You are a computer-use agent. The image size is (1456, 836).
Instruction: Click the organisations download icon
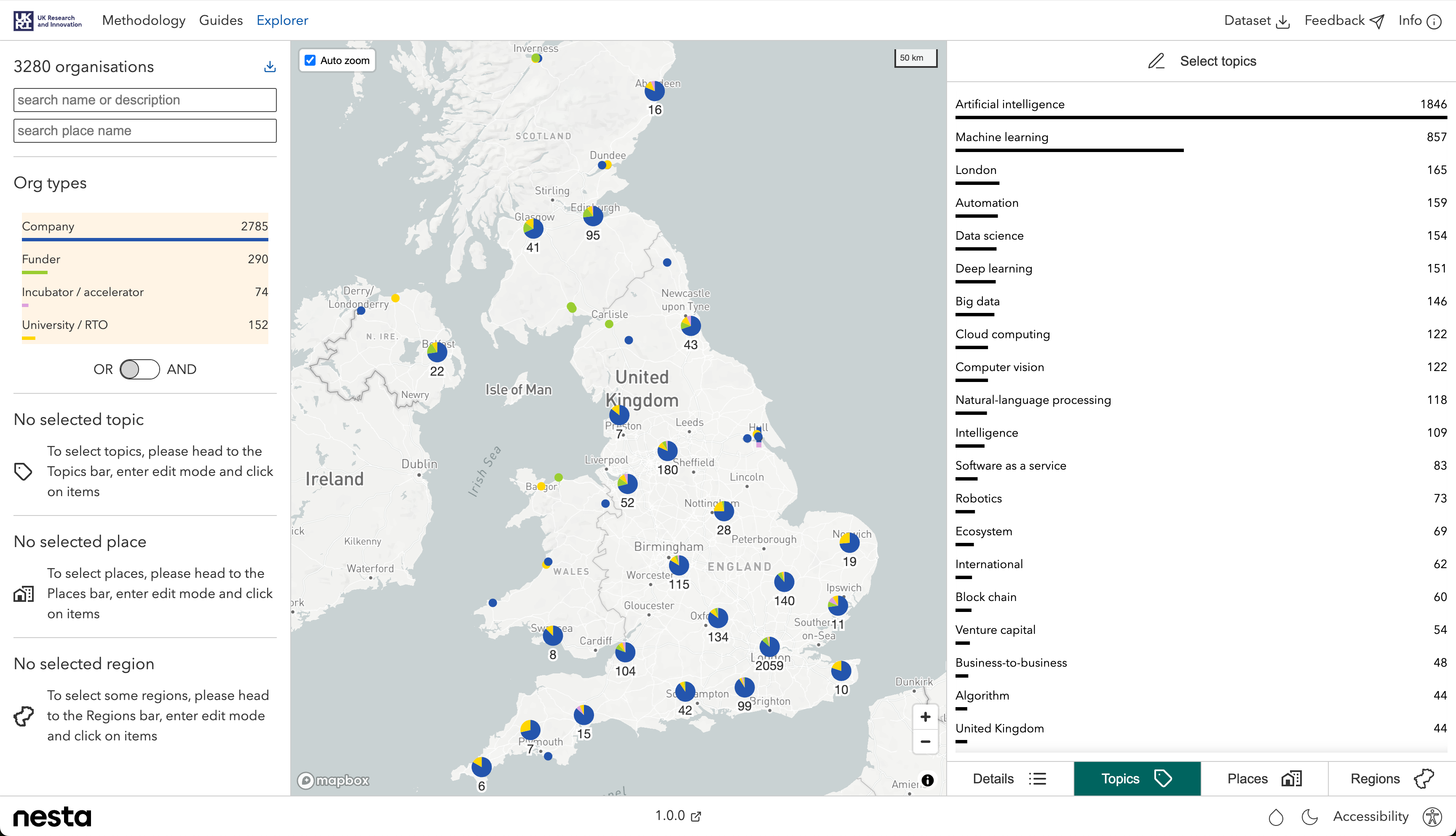point(269,67)
